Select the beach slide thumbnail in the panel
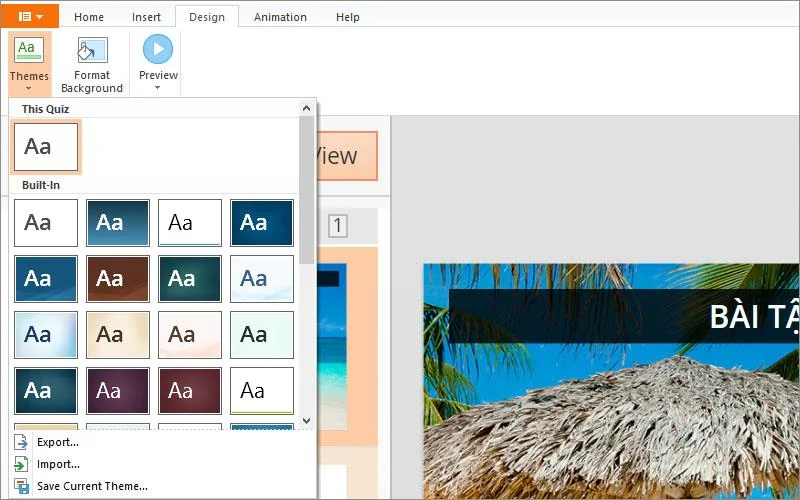This screenshot has width=800, height=500. (332, 346)
